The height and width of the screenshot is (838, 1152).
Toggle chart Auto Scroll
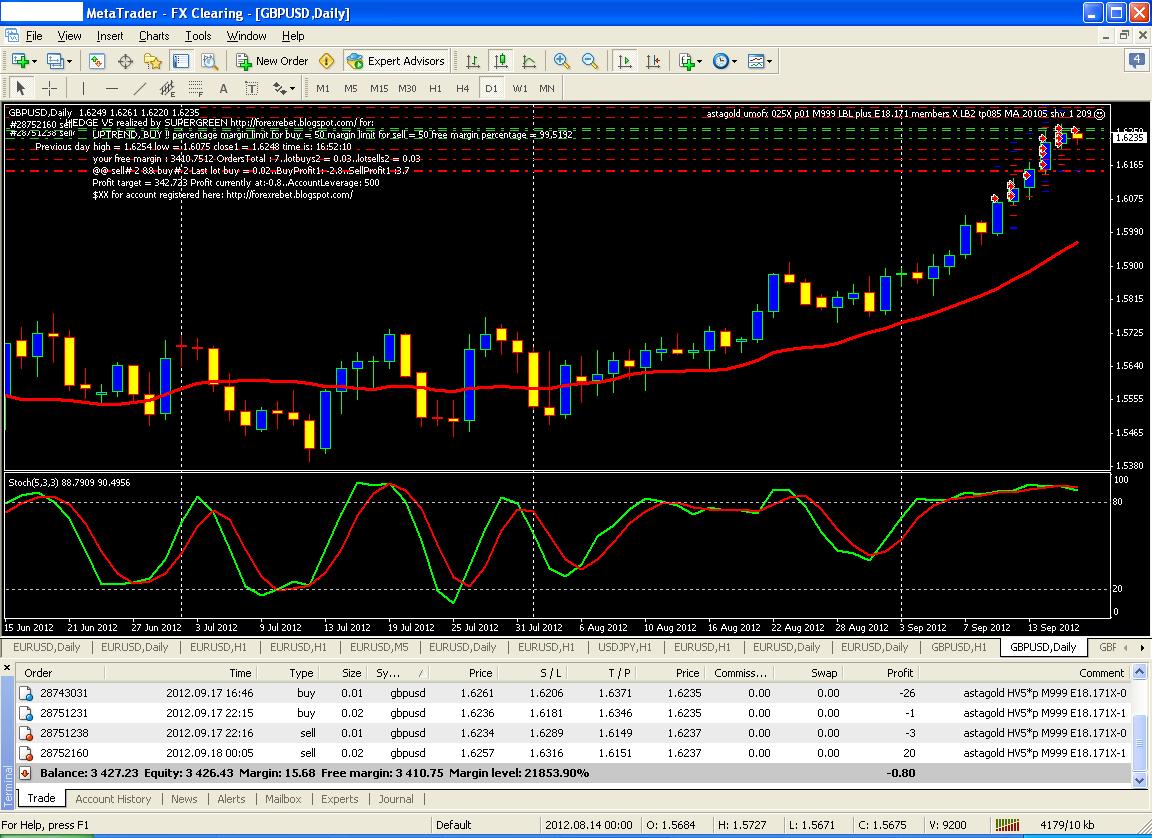coord(625,61)
